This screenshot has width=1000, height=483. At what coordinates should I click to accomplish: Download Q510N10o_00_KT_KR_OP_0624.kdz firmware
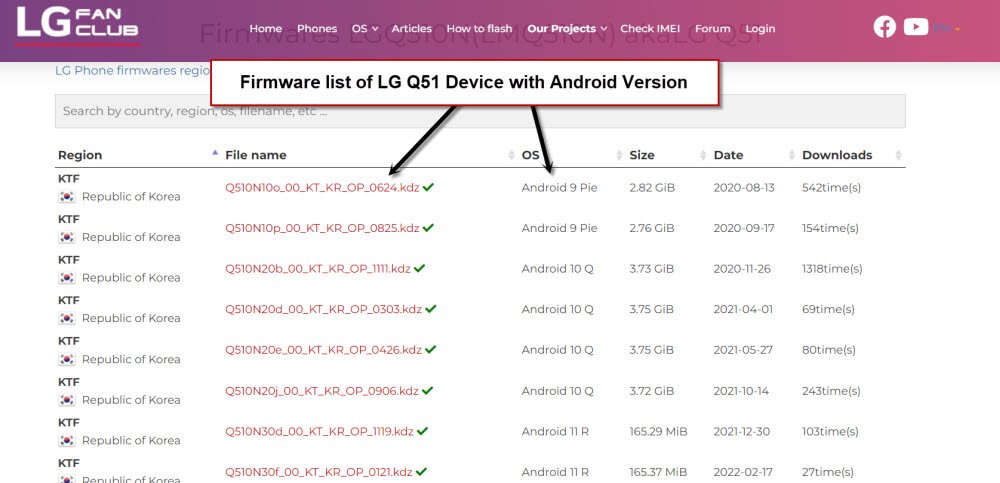point(322,188)
